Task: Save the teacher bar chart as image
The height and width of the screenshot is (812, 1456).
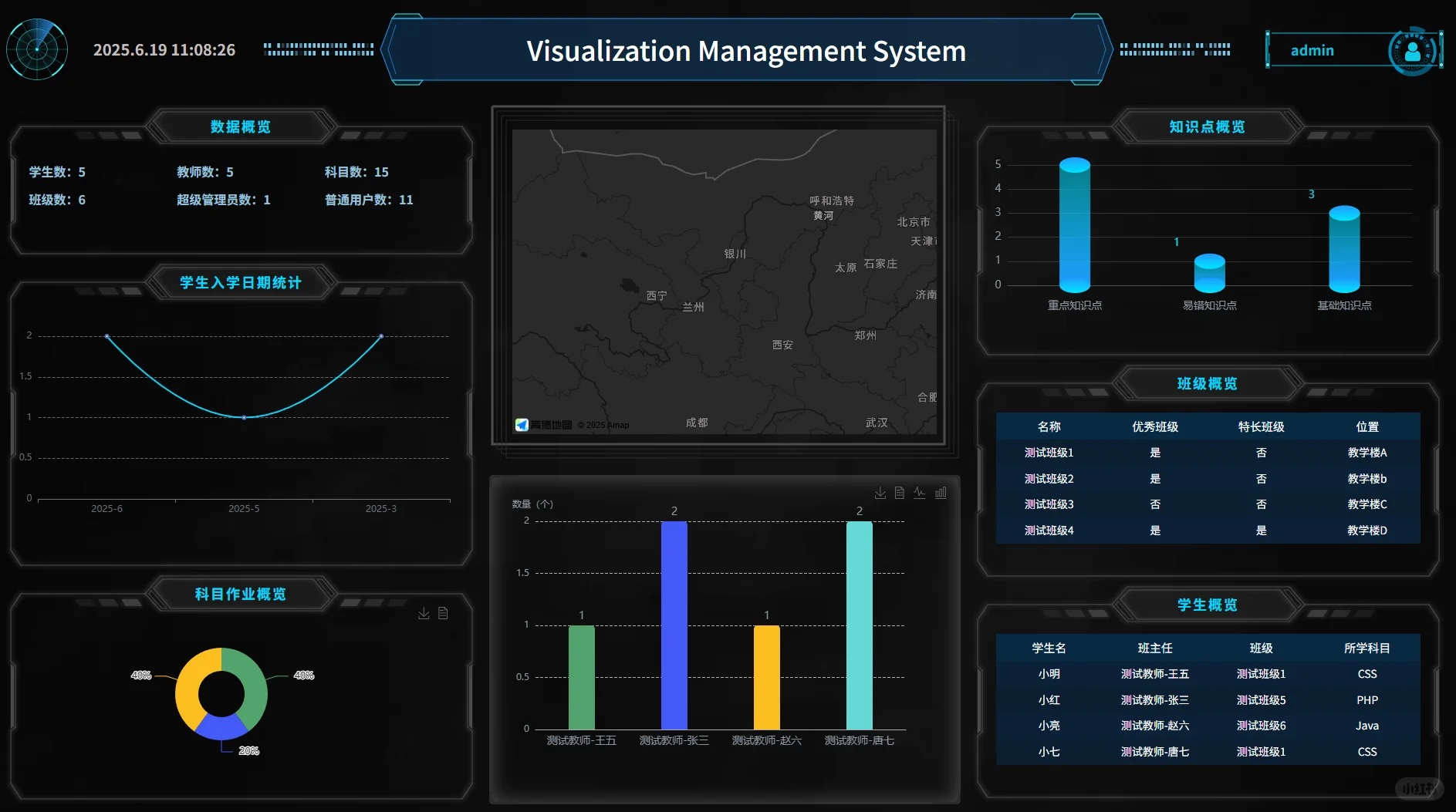Action: click(880, 493)
